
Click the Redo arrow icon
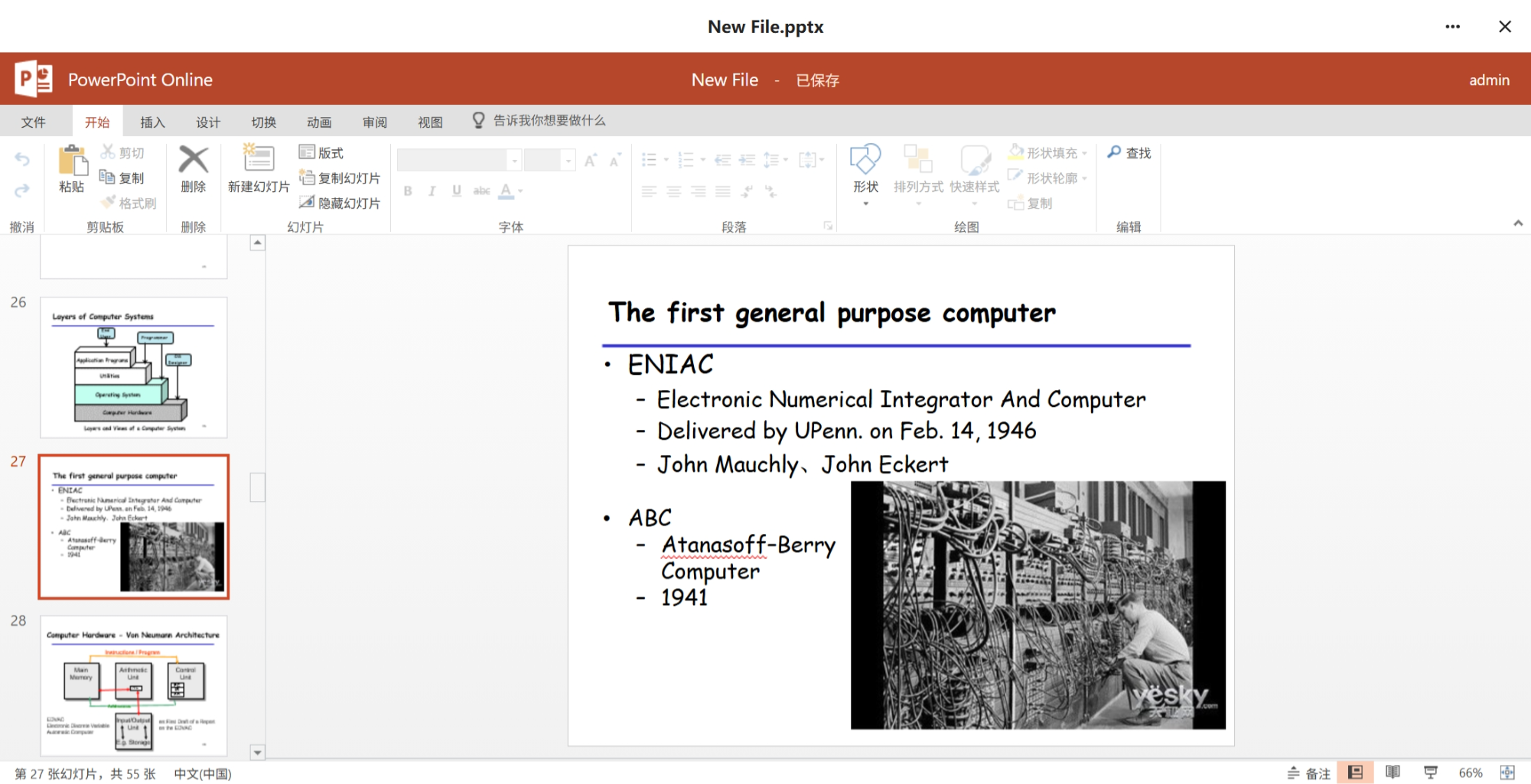coord(22,190)
